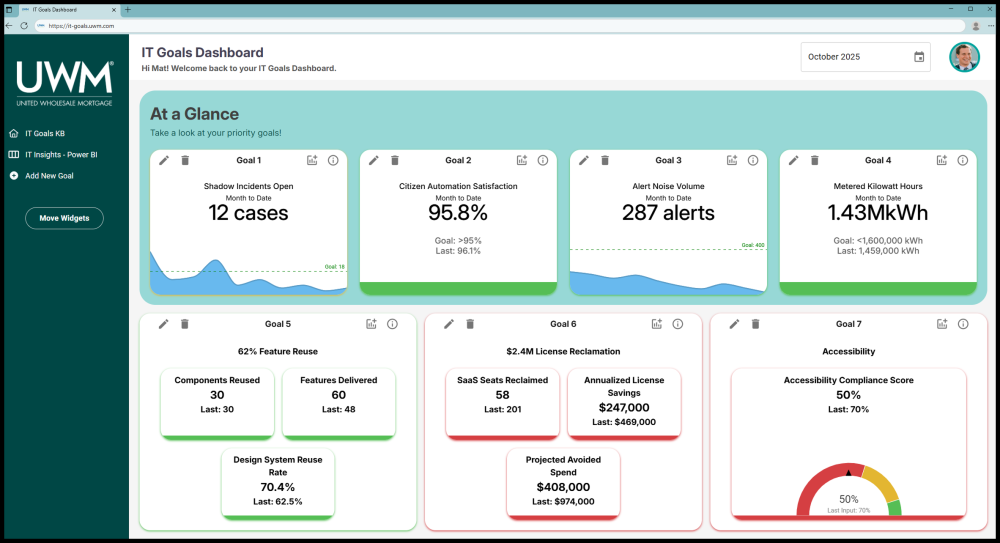This screenshot has width=1000, height=543.
Task: Click 'Goal: <1,600,000 kWh' text
Action: click(x=878, y=241)
